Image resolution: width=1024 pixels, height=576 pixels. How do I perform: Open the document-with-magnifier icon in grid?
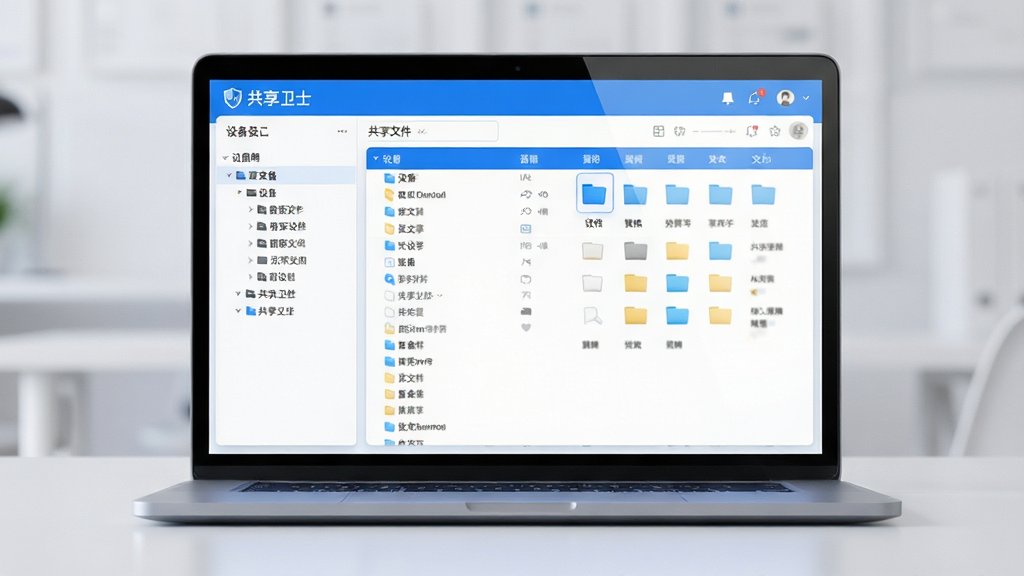592,316
